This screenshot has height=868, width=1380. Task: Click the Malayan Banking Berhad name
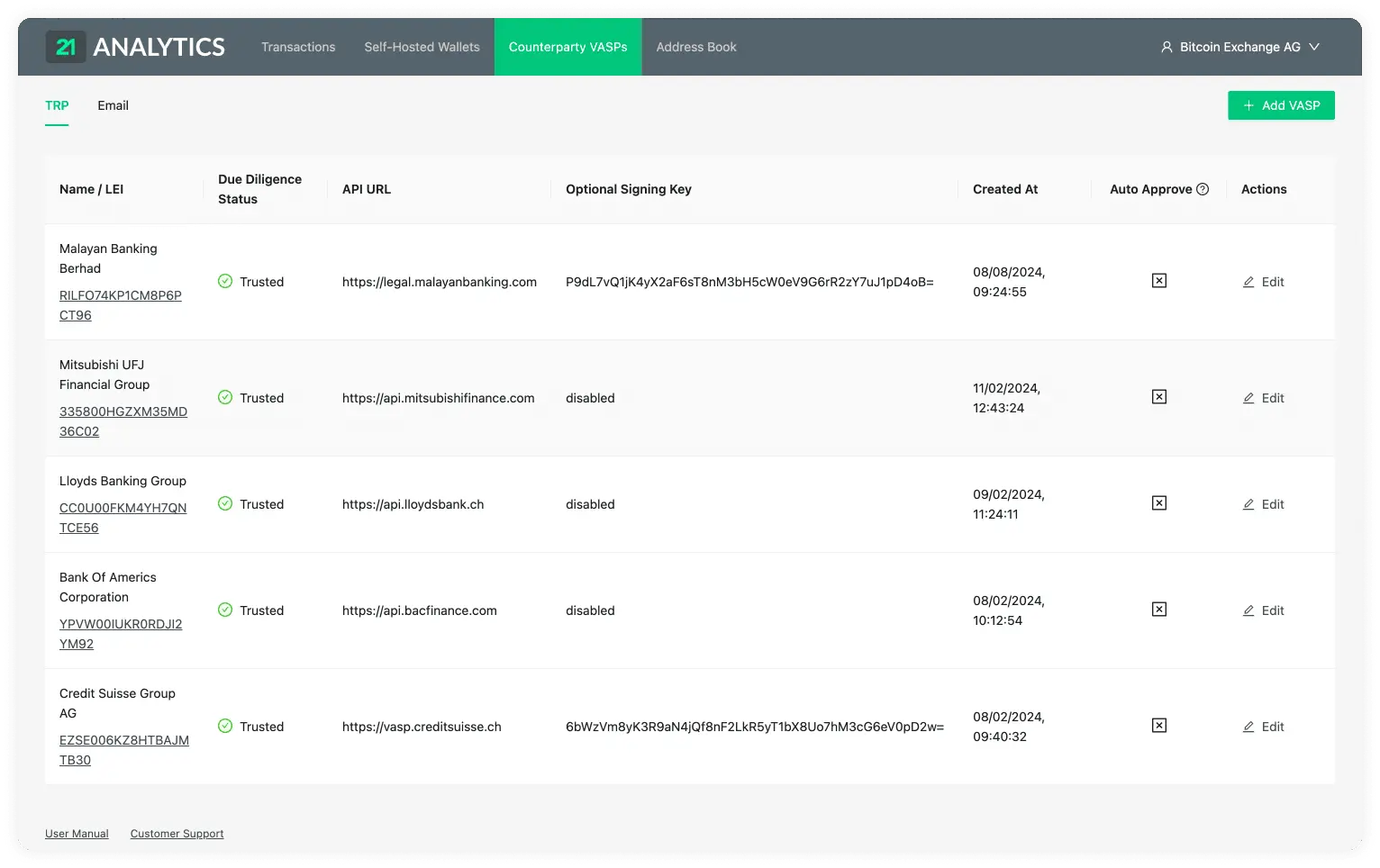click(x=108, y=258)
